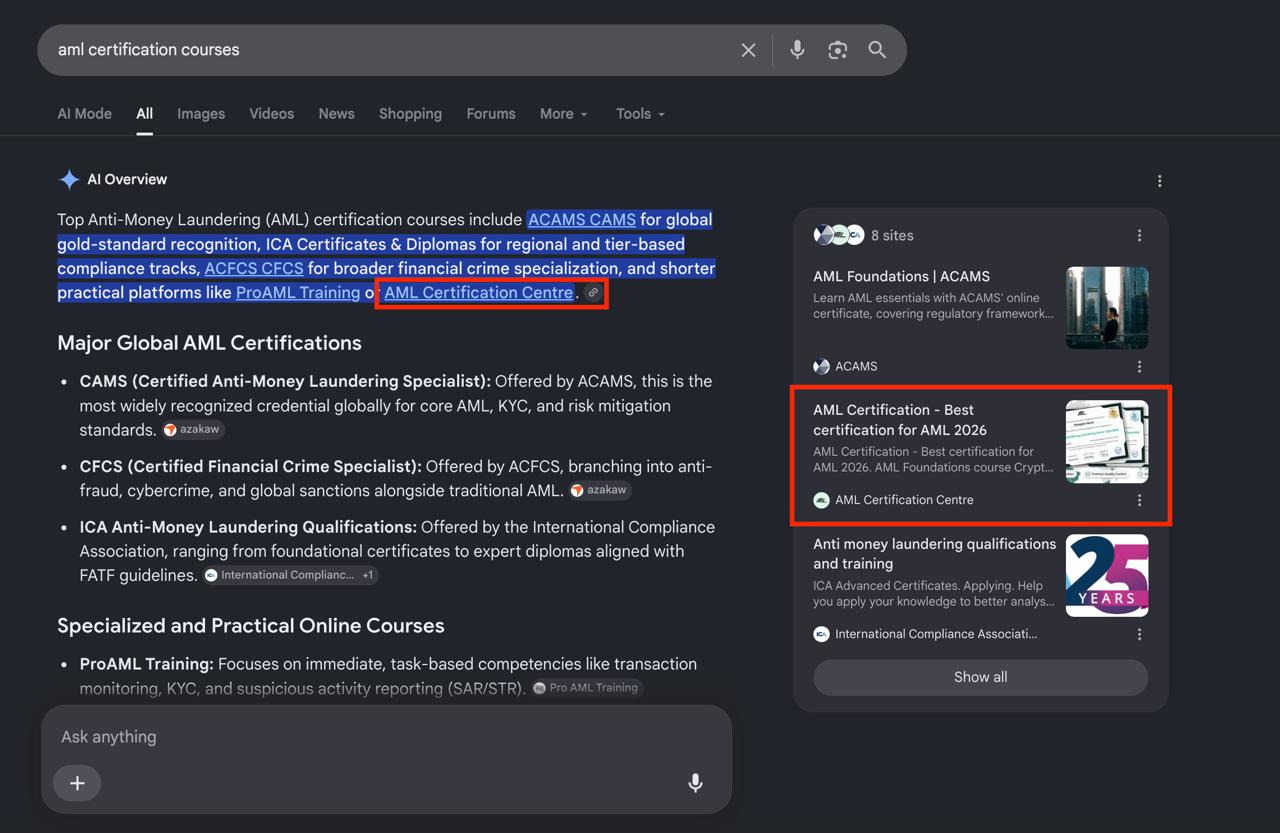Open AI Overview three-dot options menu
The height and width of the screenshot is (833, 1280).
point(1159,181)
